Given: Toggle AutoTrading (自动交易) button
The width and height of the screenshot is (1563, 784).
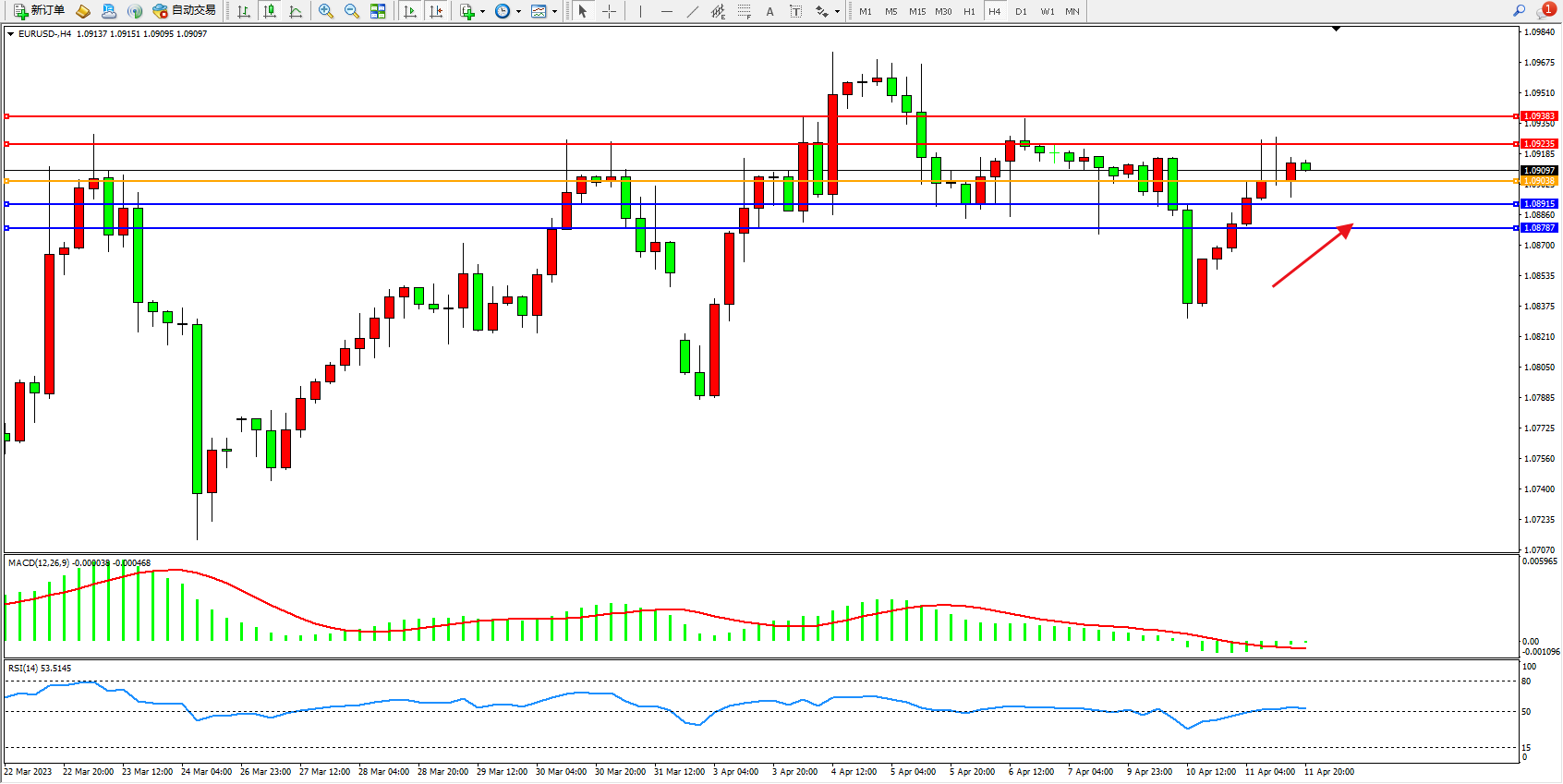Looking at the screenshot, I should pos(184,11).
